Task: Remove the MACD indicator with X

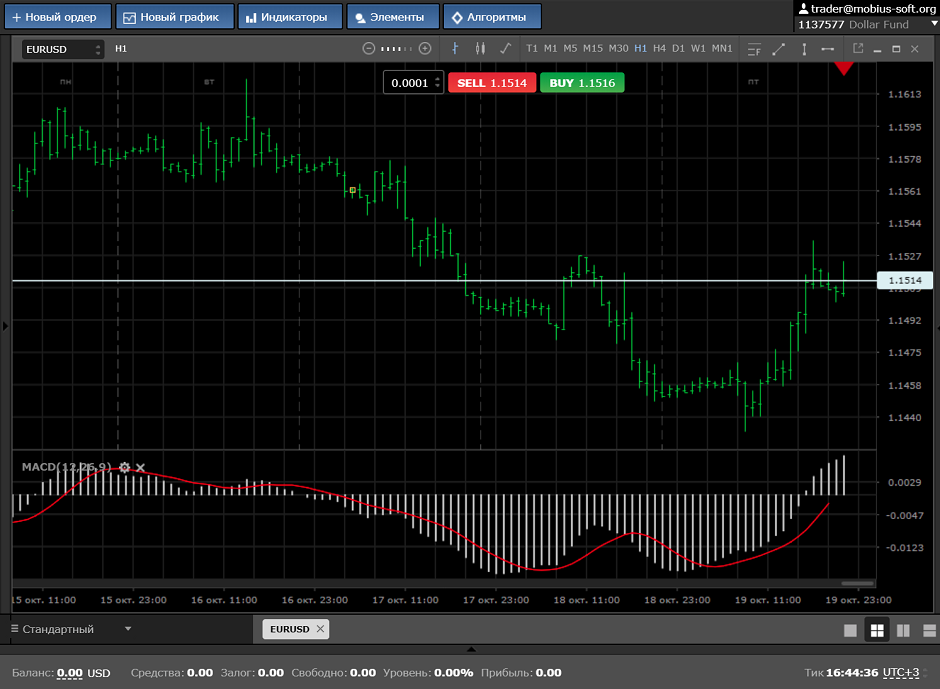Action: coord(140,467)
